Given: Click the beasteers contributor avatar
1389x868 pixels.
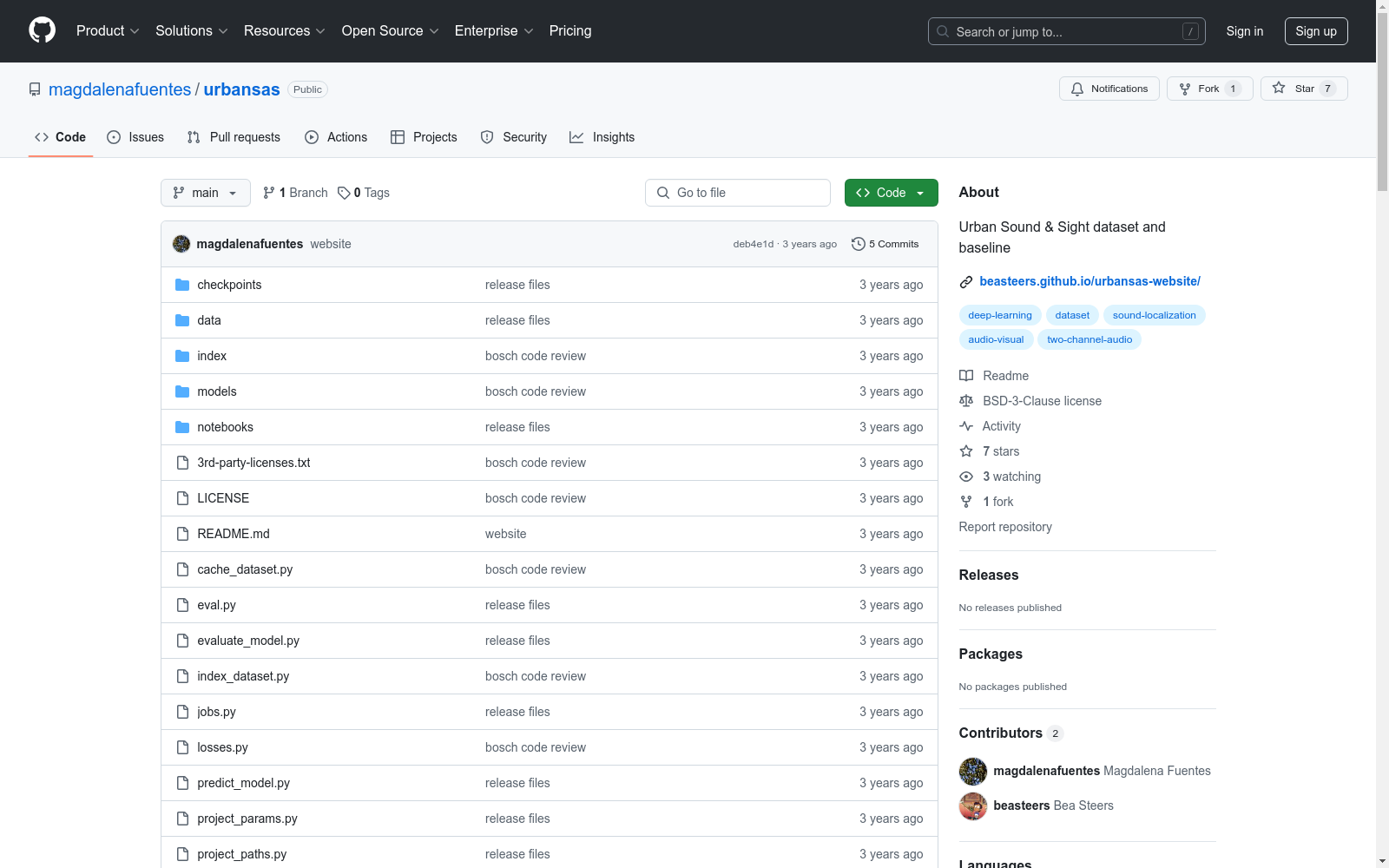Looking at the screenshot, I should tap(973, 806).
